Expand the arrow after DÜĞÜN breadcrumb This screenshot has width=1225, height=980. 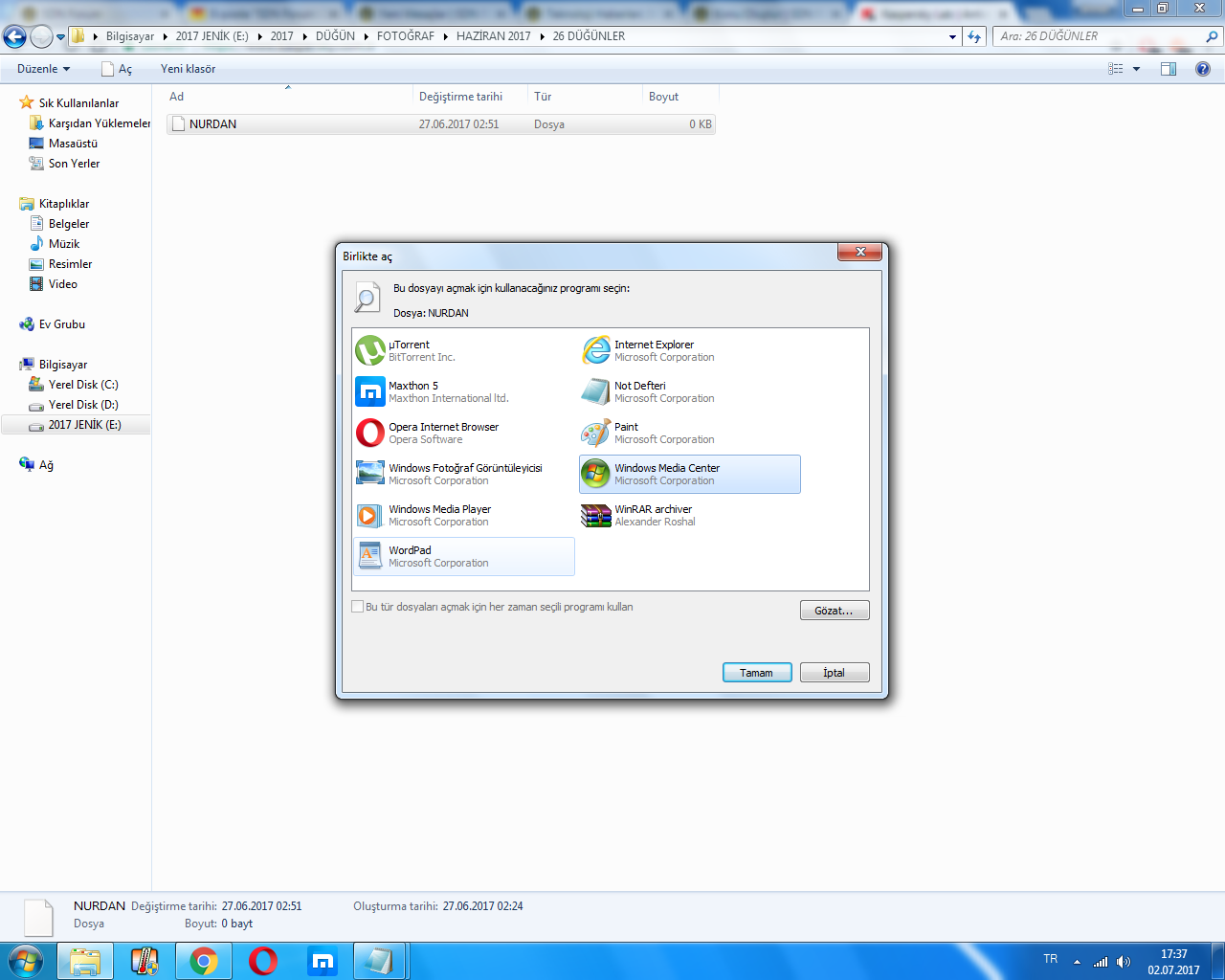click(x=367, y=36)
